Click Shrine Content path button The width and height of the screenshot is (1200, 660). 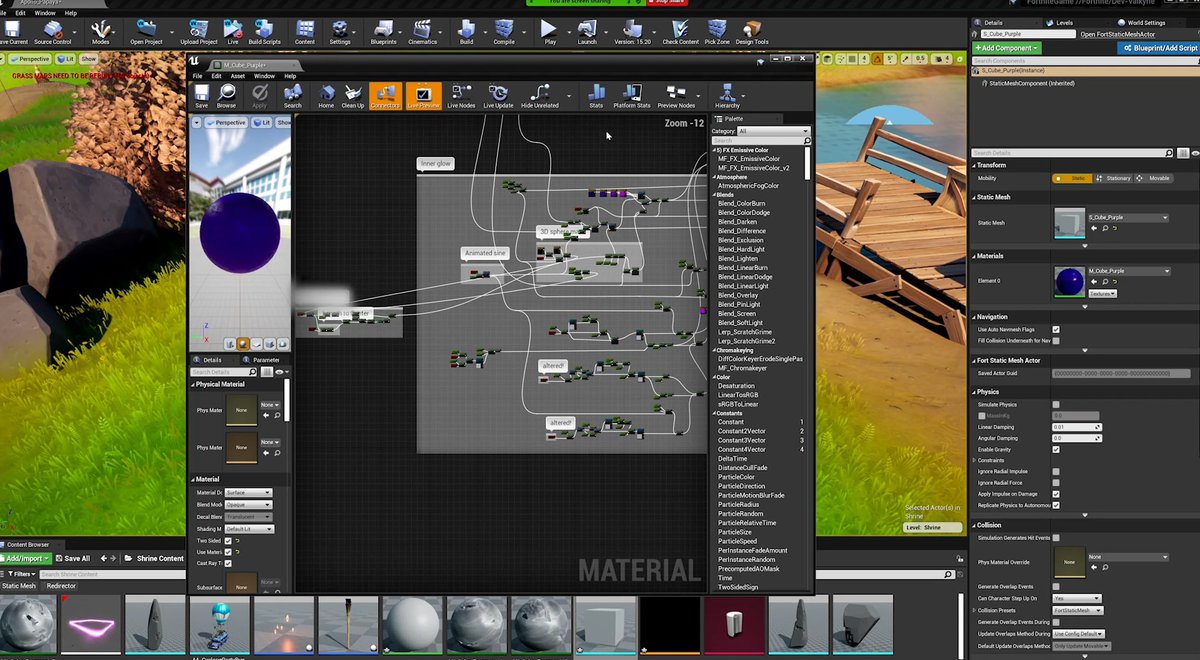pos(160,558)
